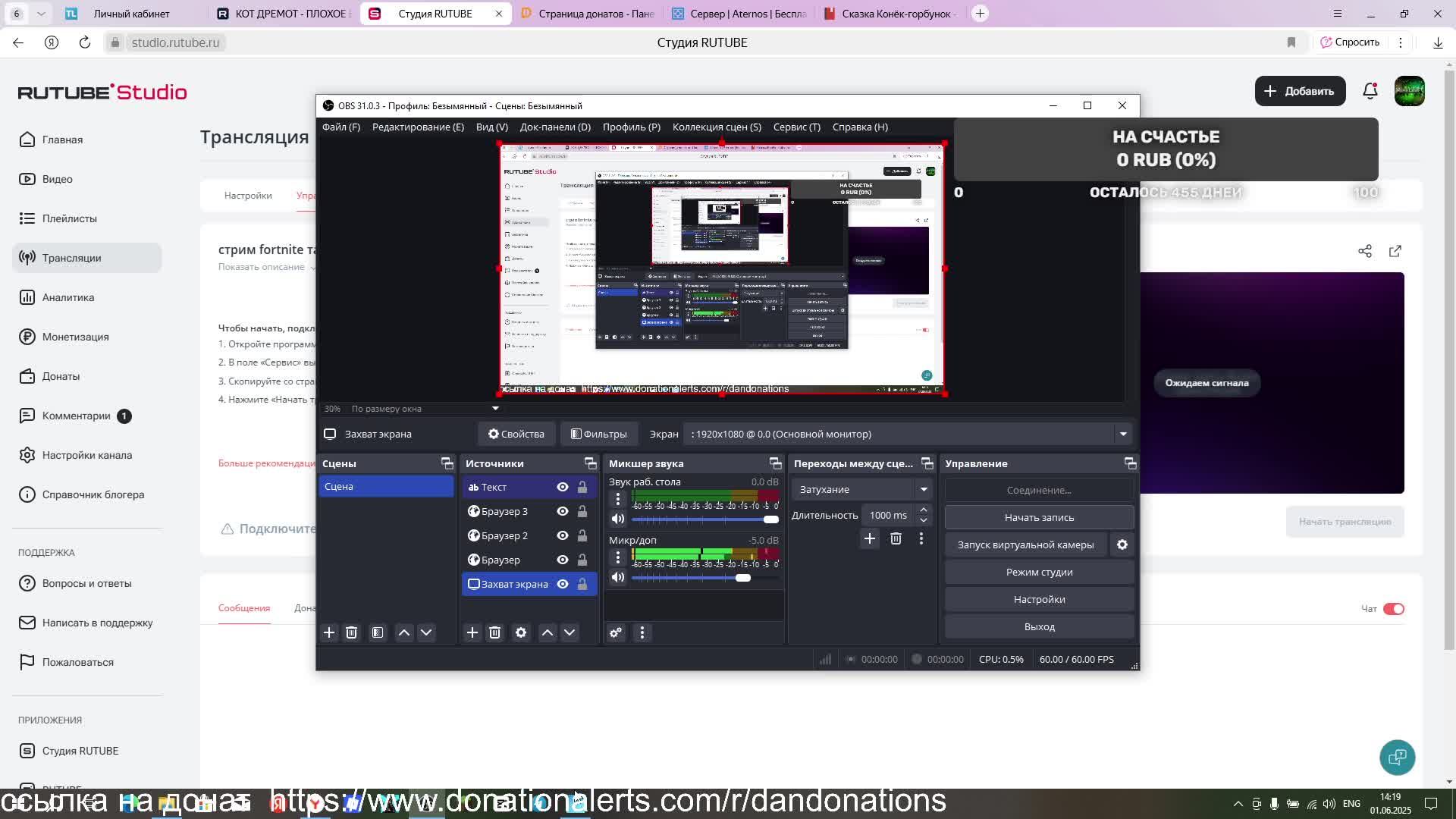Viewport: 1456px width, 819px height.
Task: Turn off the Чат toggle switch
Action: 1393,609
